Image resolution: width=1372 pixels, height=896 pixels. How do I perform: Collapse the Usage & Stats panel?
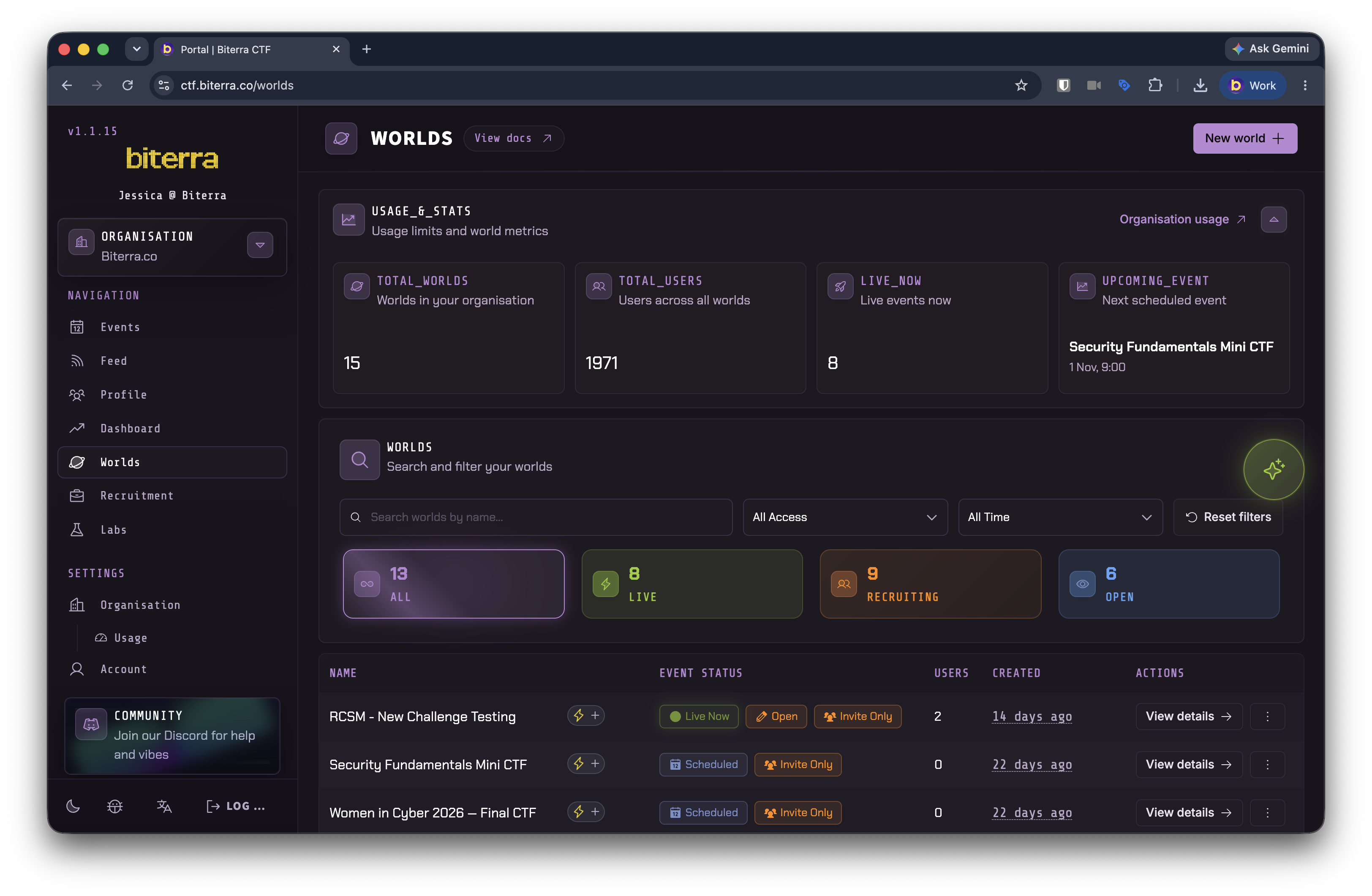(1274, 220)
